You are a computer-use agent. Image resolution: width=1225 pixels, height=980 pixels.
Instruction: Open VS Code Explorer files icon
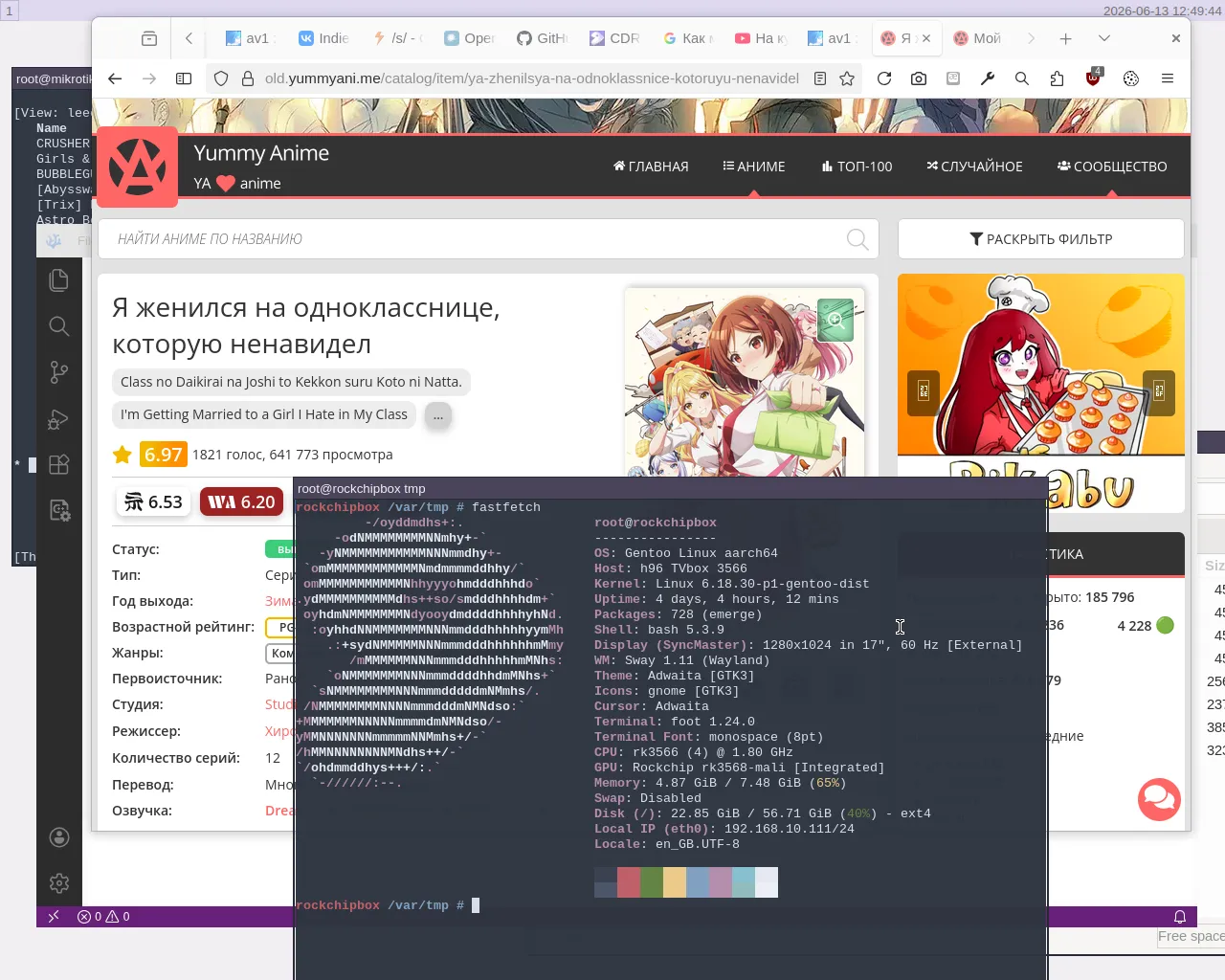tap(59, 280)
